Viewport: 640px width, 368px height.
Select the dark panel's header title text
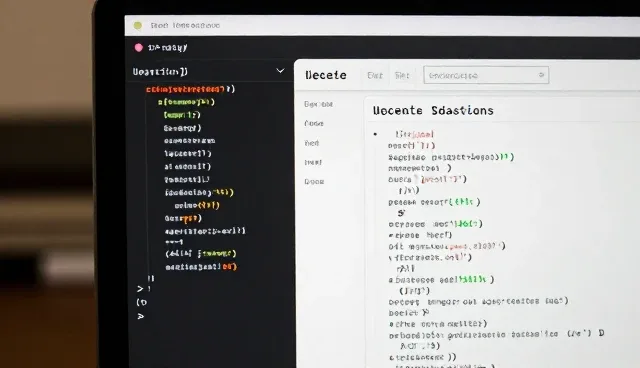[160, 72]
